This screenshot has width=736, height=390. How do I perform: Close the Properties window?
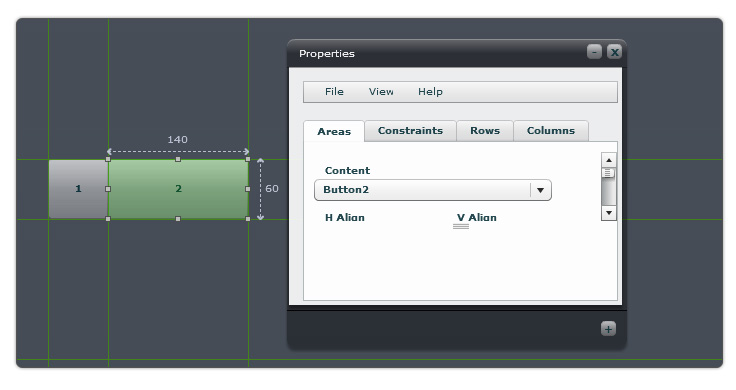(614, 52)
